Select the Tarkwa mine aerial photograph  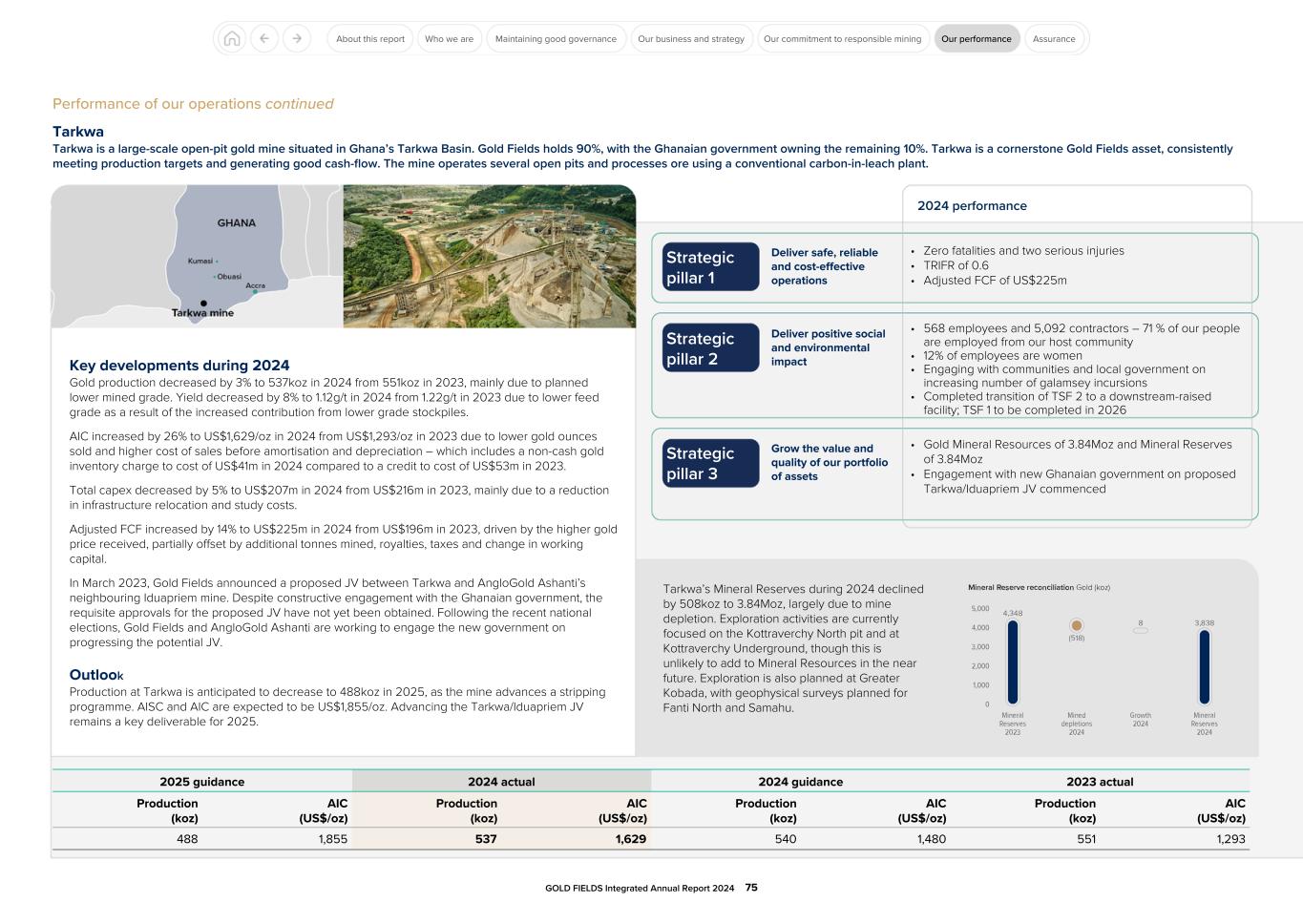point(489,255)
